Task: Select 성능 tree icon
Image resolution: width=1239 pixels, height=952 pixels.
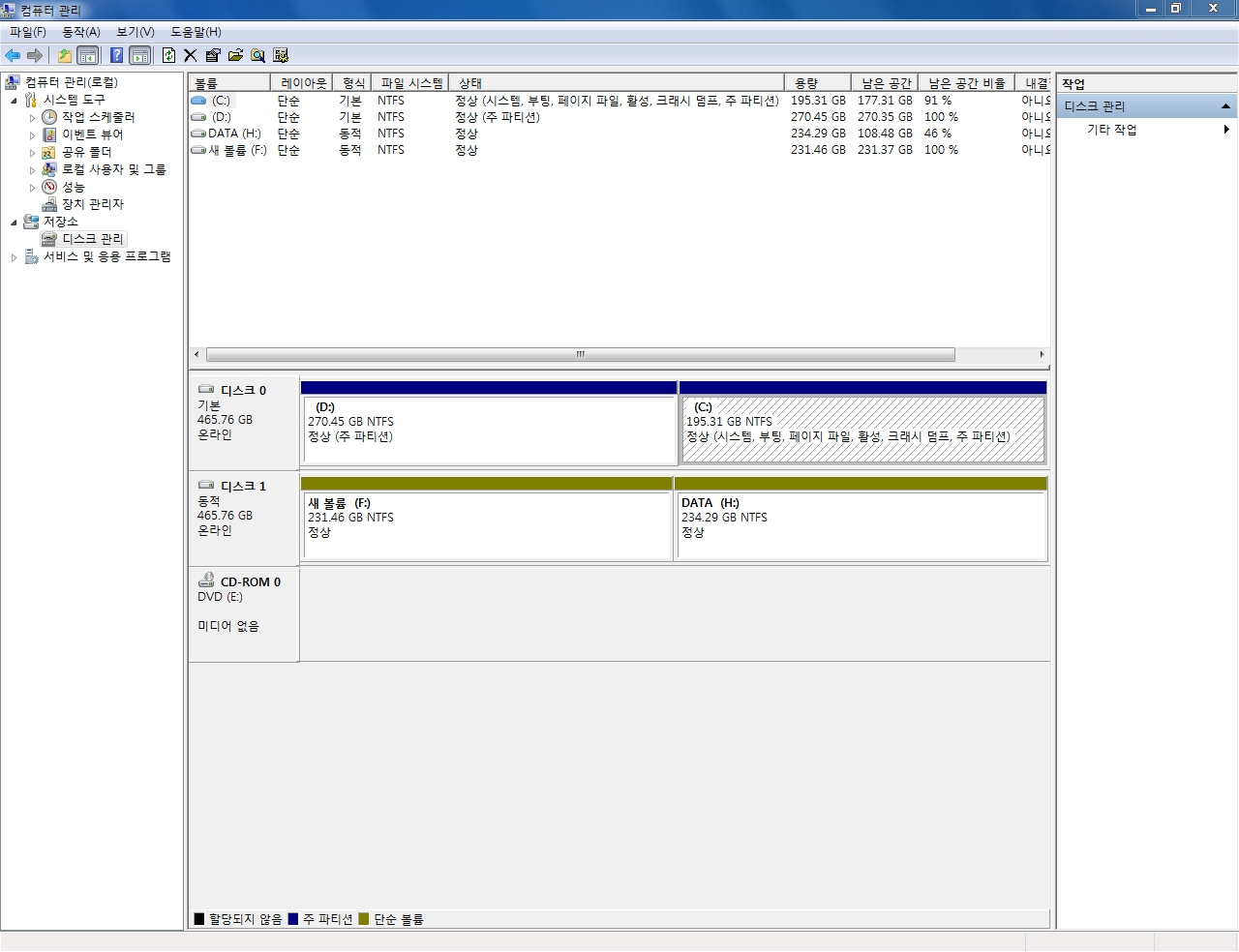Action: pos(49,187)
